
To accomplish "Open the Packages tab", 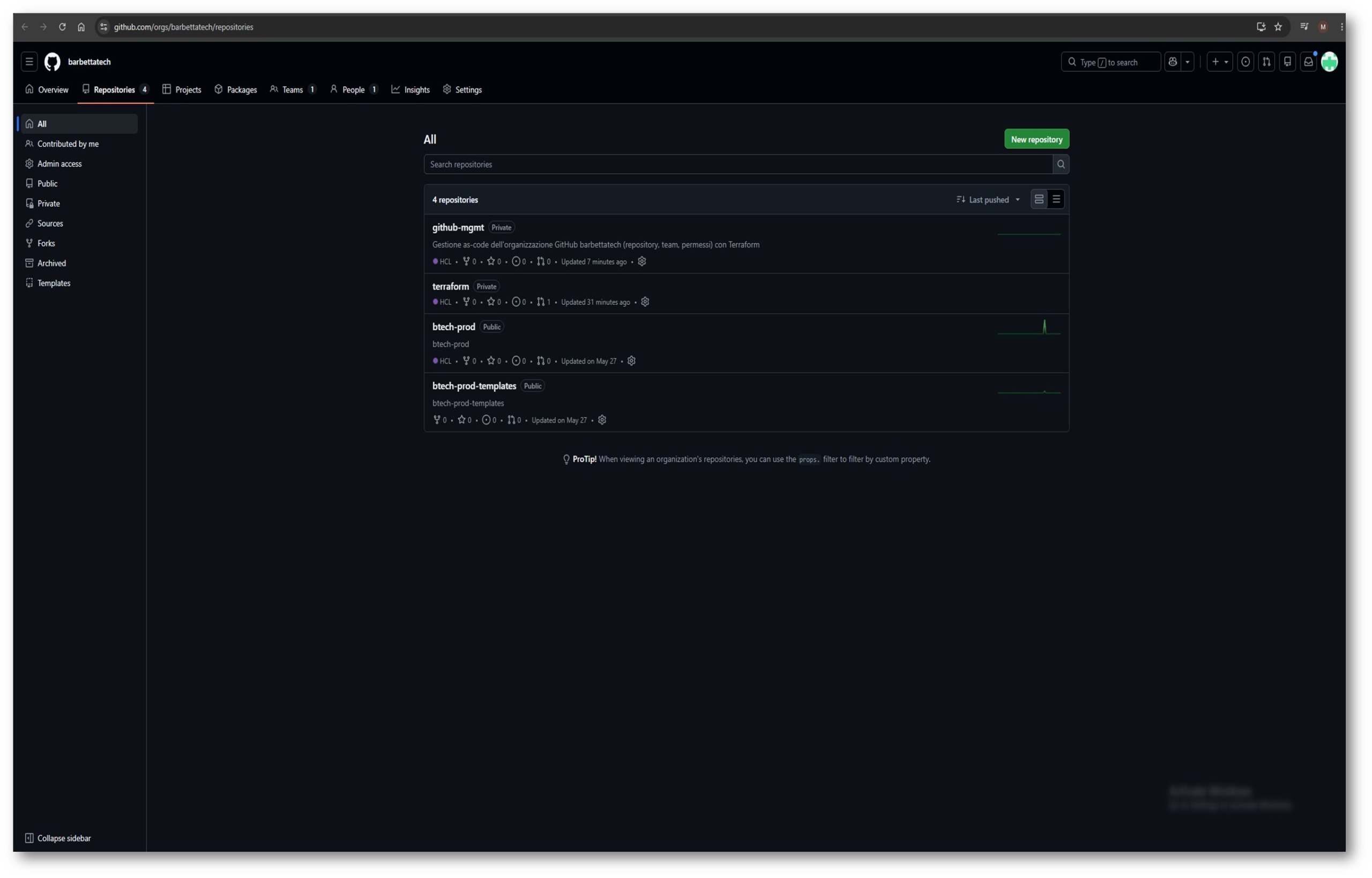I will (x=235, y=90).
